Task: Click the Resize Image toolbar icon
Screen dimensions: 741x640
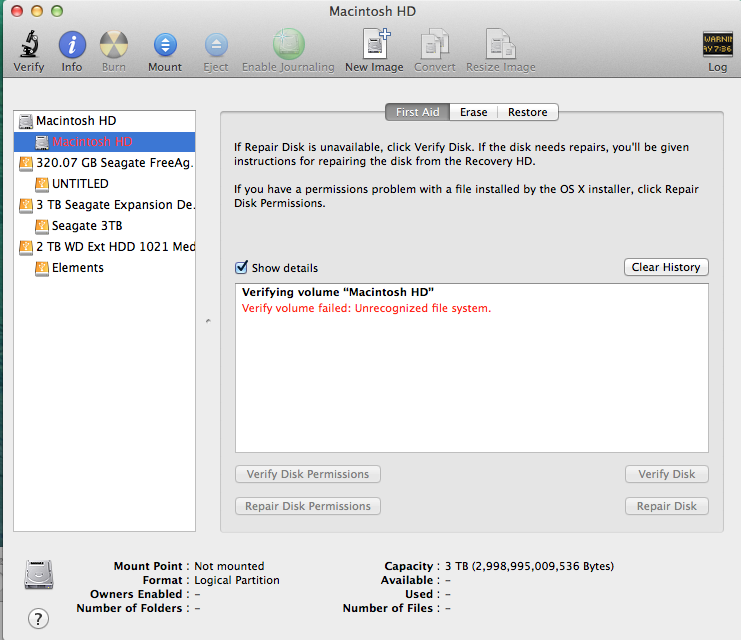Action: pyautogui.click(x=500, y=44)
